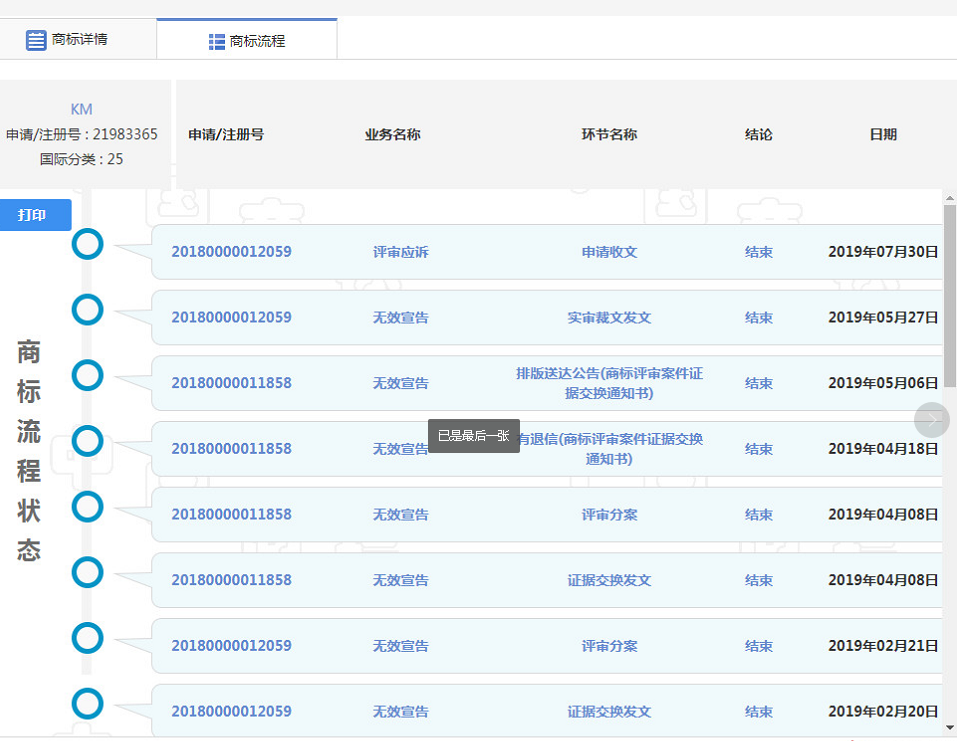The width and height of the screenshot is (957, 741).
Task: Click 实审裁文发文 step name link
Action: point(609,318)
